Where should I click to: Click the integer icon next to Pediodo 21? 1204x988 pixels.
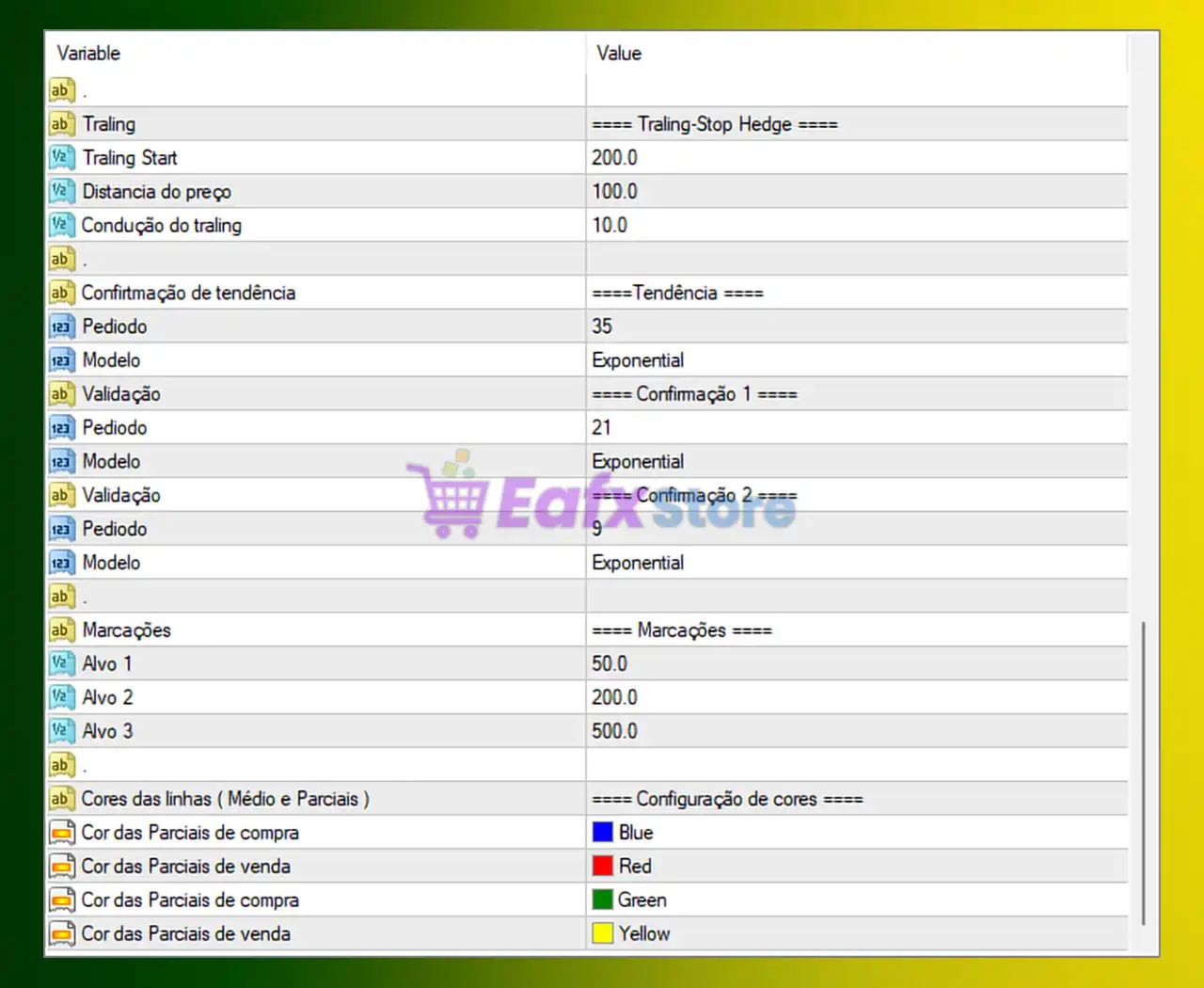point(60,427)
